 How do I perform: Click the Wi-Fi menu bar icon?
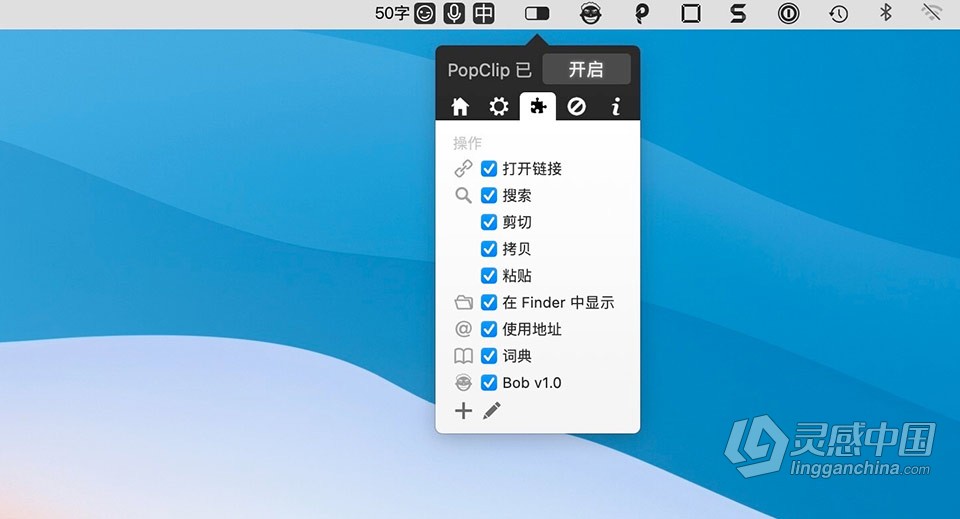pos(932,12)
